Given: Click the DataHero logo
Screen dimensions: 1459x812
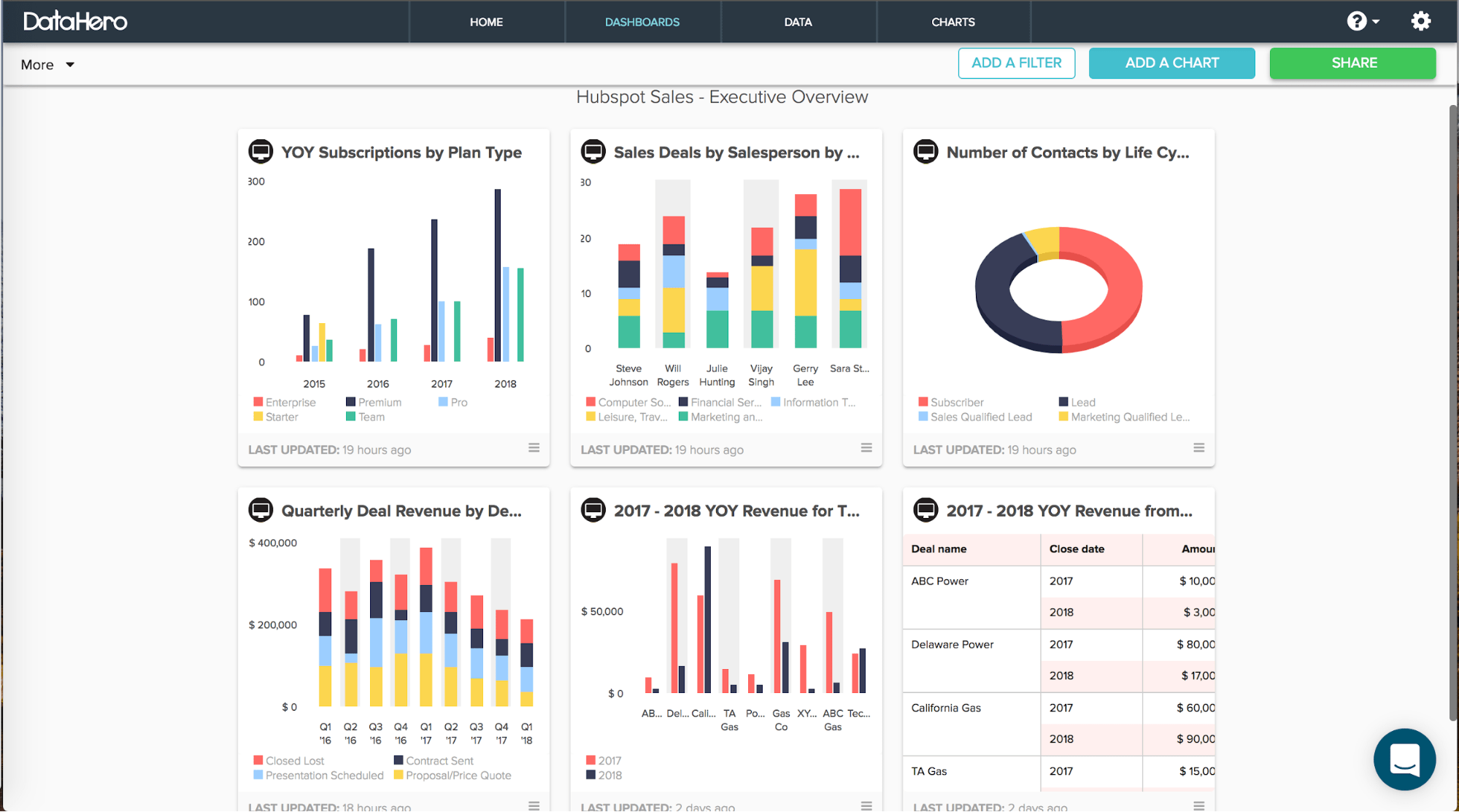Looking at the screenshot, I should pos(74,21).
